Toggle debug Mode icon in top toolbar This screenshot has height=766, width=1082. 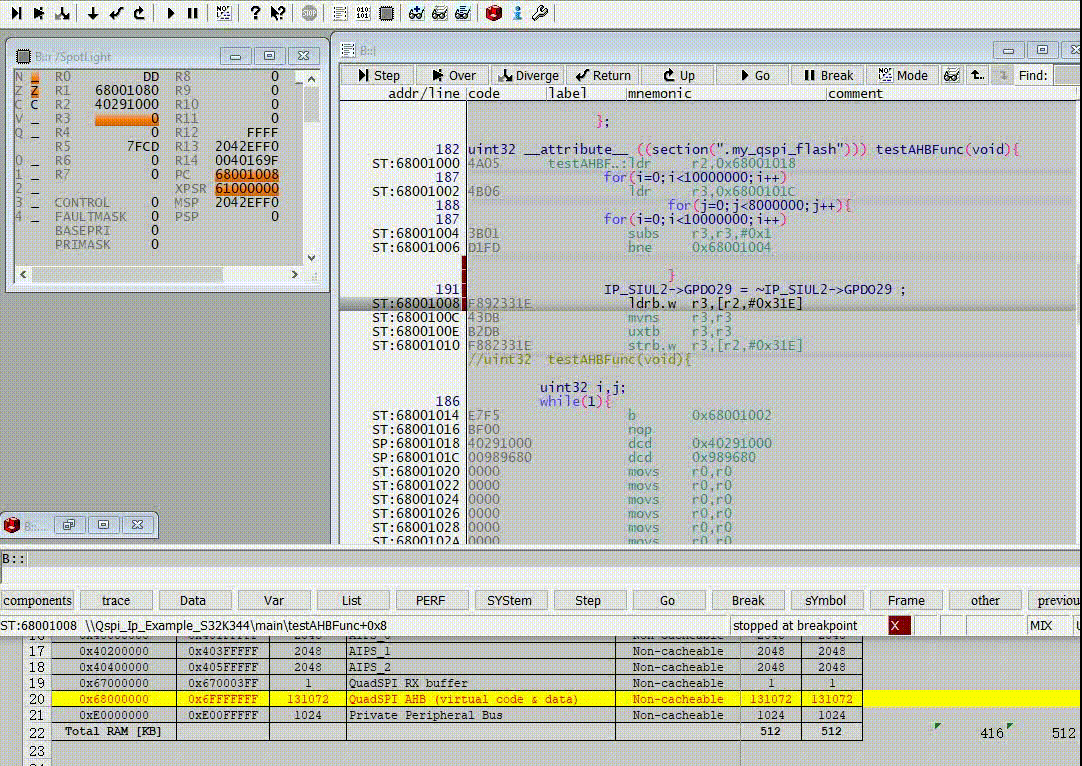224,12
